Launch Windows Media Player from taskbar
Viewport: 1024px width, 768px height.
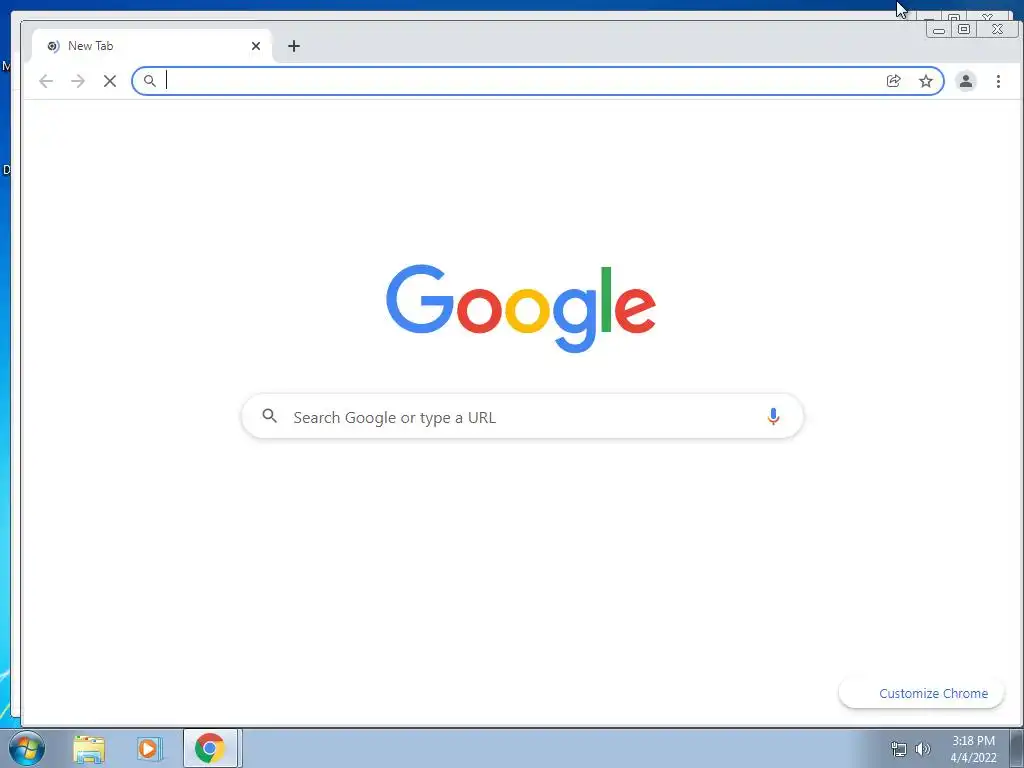tap(149, 748)
